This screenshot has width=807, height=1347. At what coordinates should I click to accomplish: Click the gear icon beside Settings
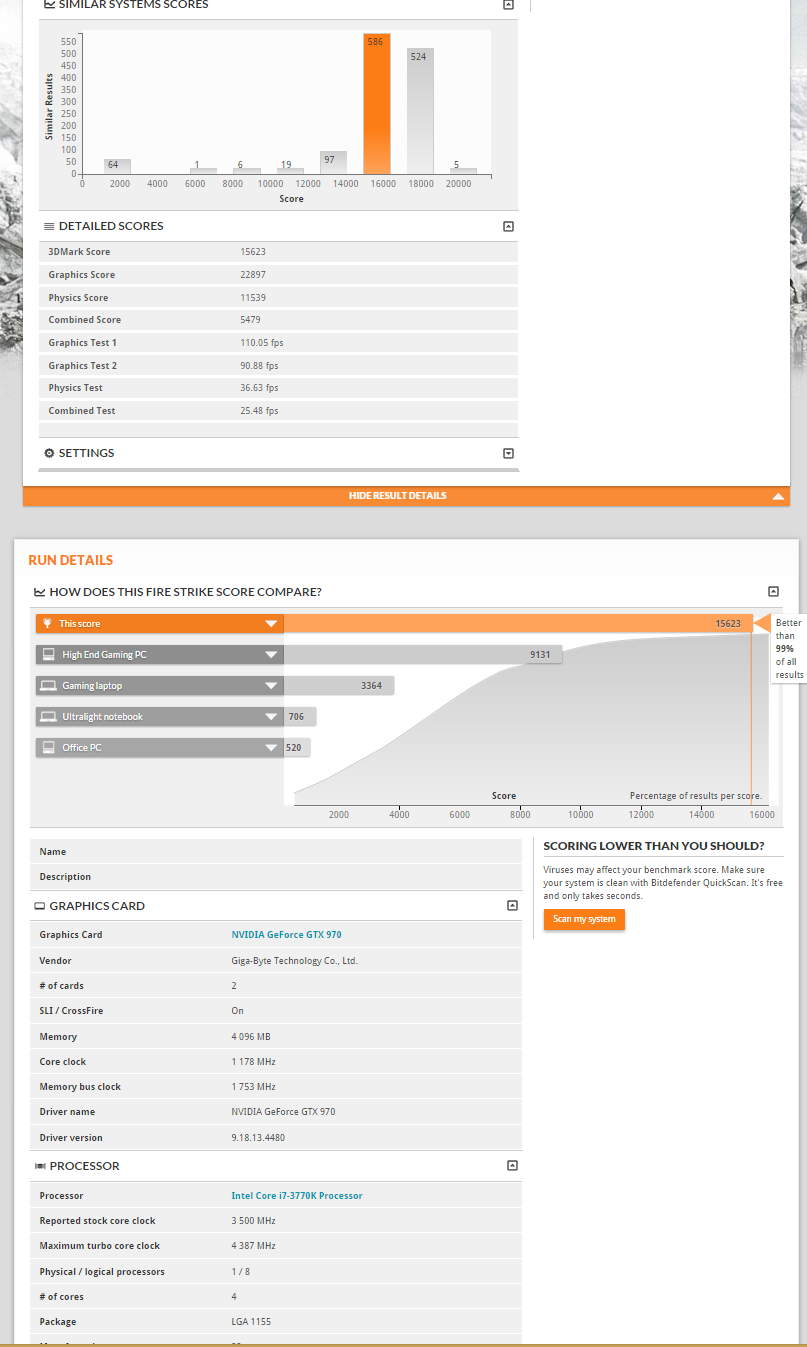(x=49, y=453)
